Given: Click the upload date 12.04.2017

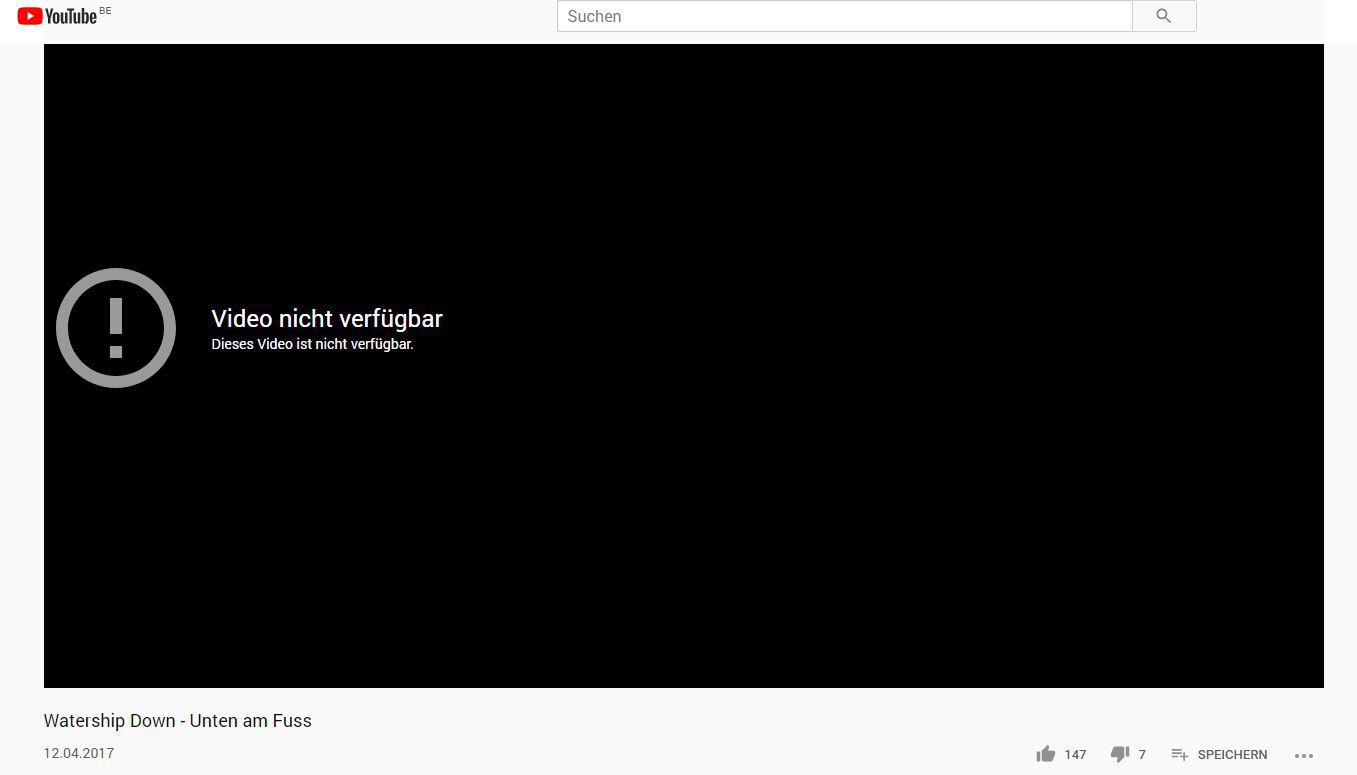Looking at the screenshot, I should click(x=79, y=753).
